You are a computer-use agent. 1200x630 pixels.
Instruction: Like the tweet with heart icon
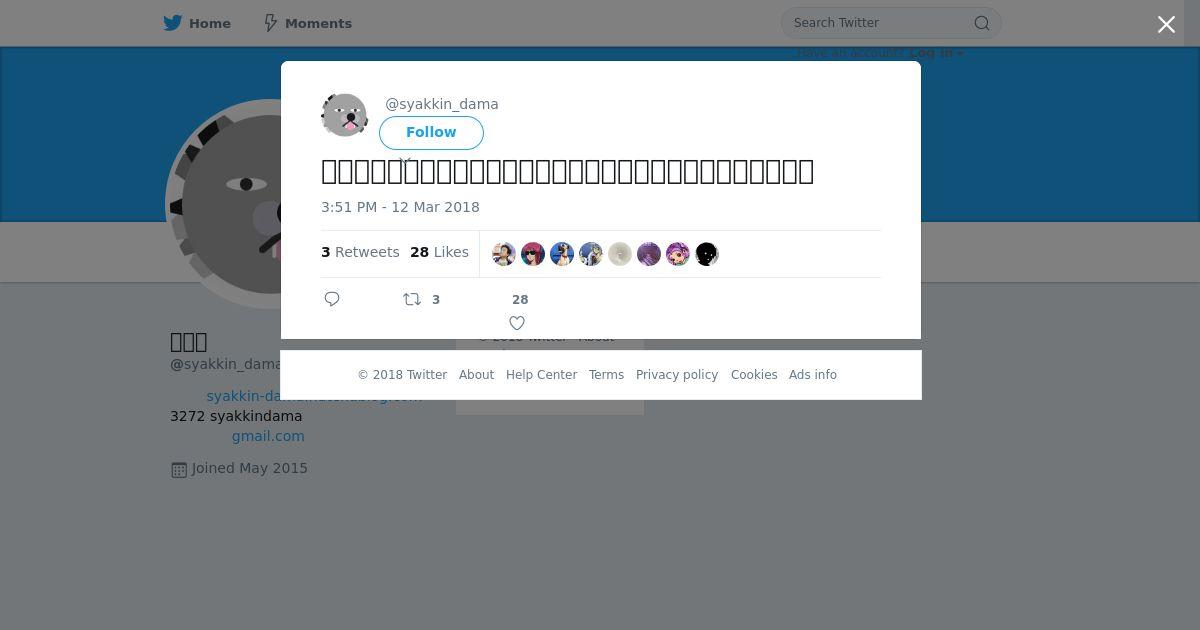tap(517, 323)
